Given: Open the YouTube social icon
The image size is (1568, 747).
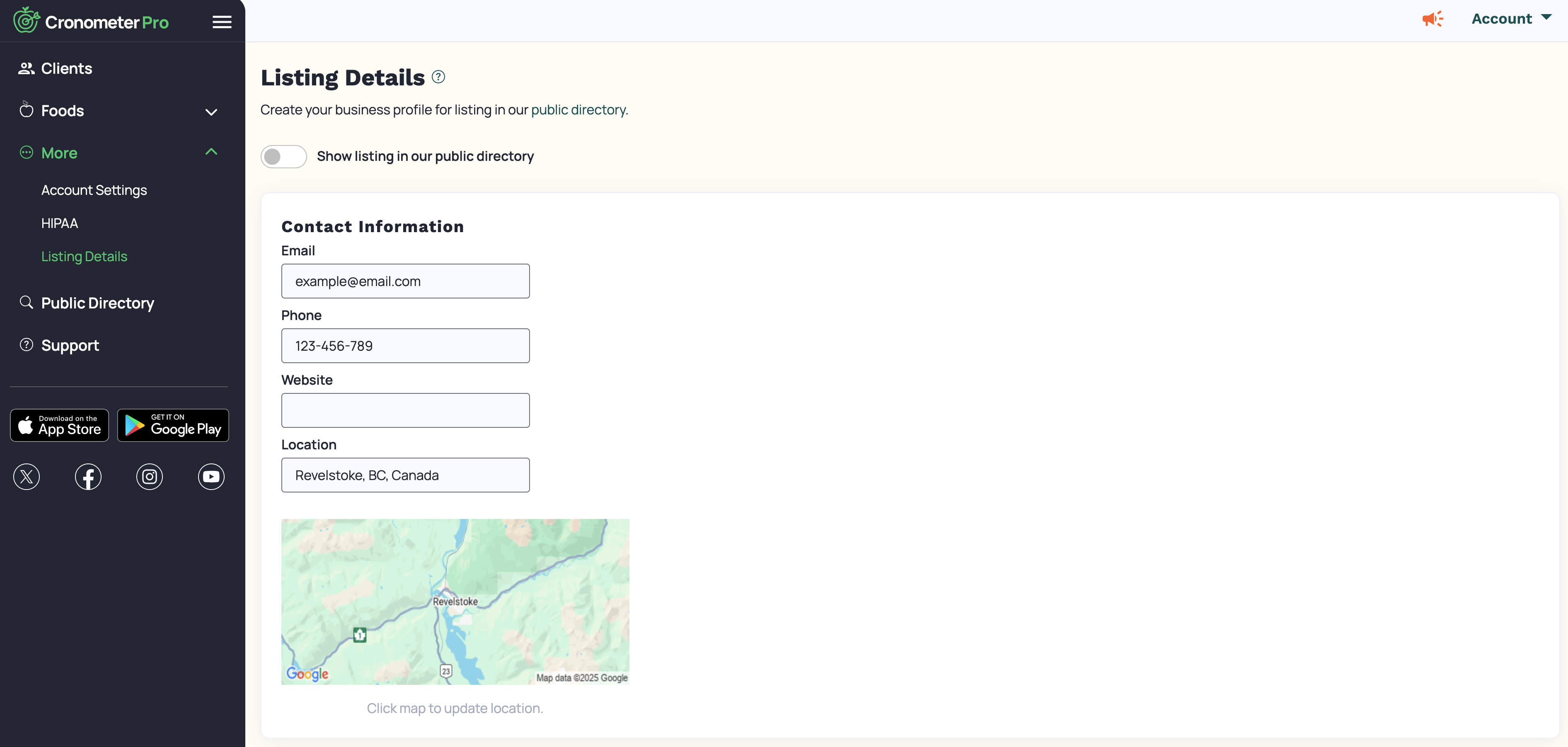Looking at the screenshot, I should [x=211, y=477].
